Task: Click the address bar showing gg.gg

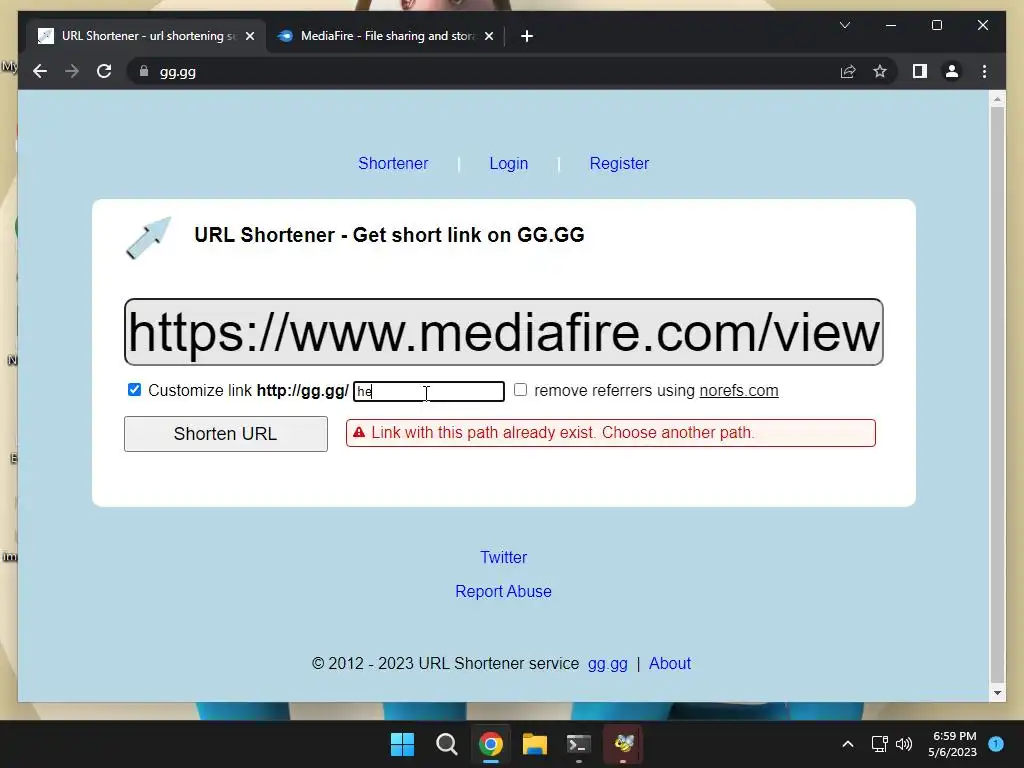Action: [x=483, y=71]
